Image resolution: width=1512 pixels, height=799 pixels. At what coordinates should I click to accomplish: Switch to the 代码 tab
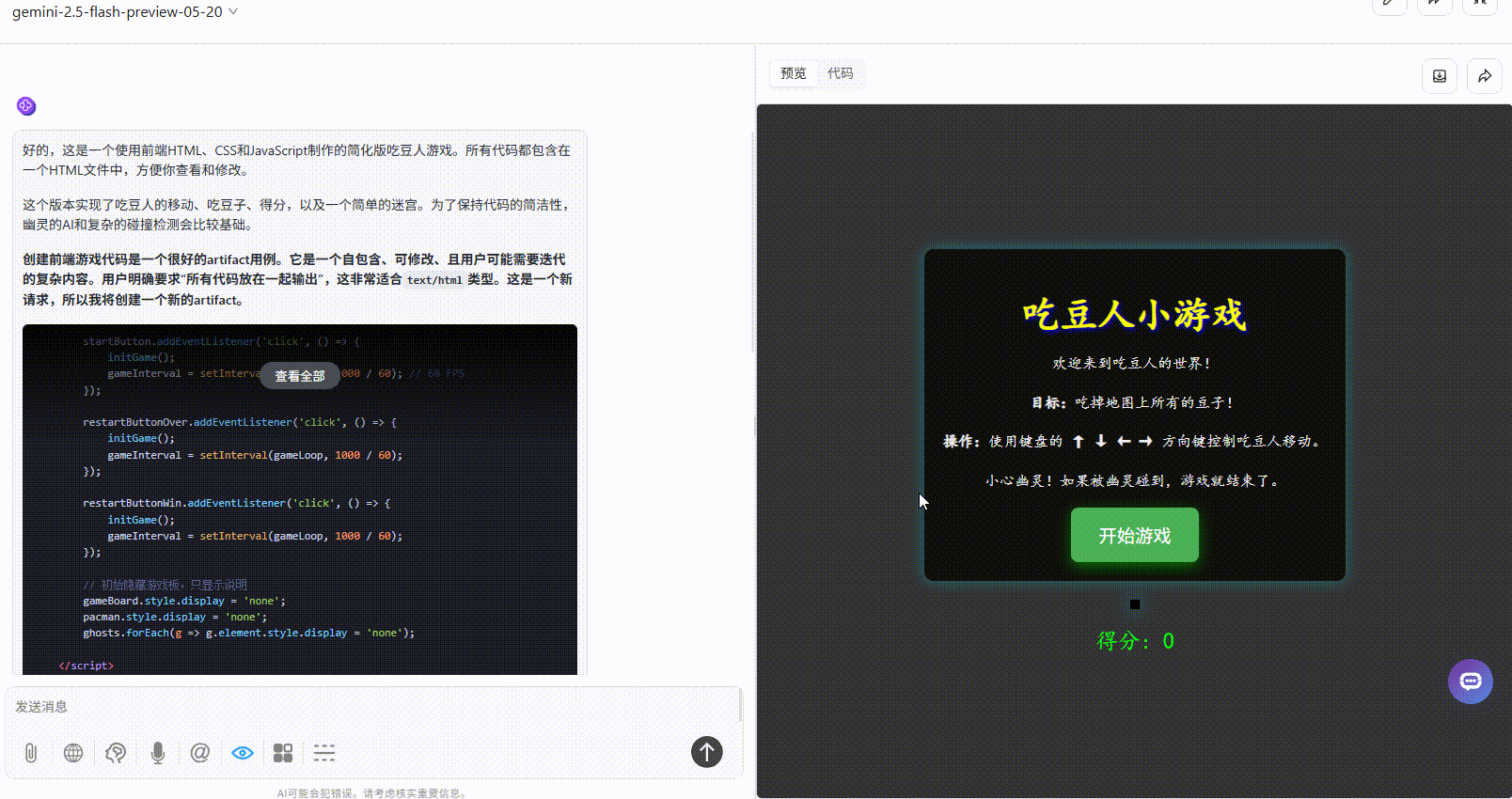(x=841, y=73)
